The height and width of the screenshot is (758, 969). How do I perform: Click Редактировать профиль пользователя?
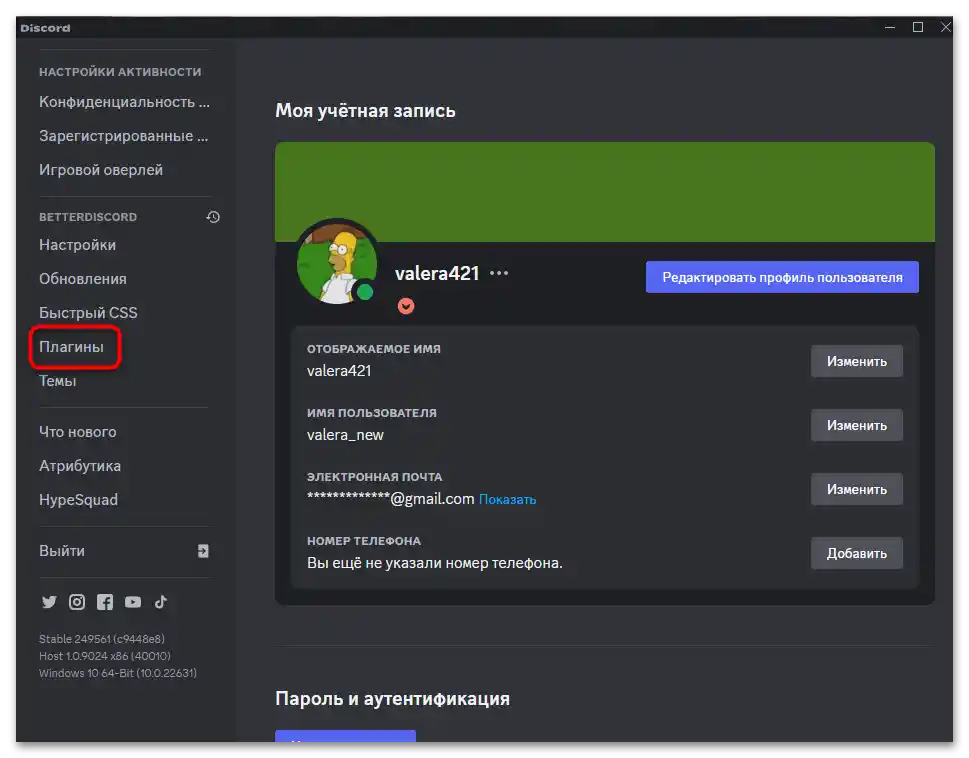[x=782, y=277]
